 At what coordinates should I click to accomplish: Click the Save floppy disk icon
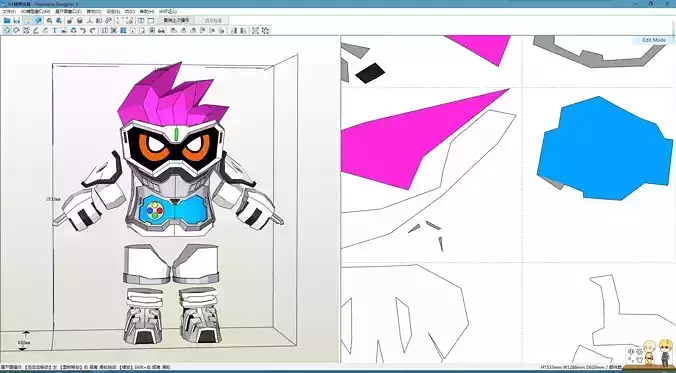16,20
